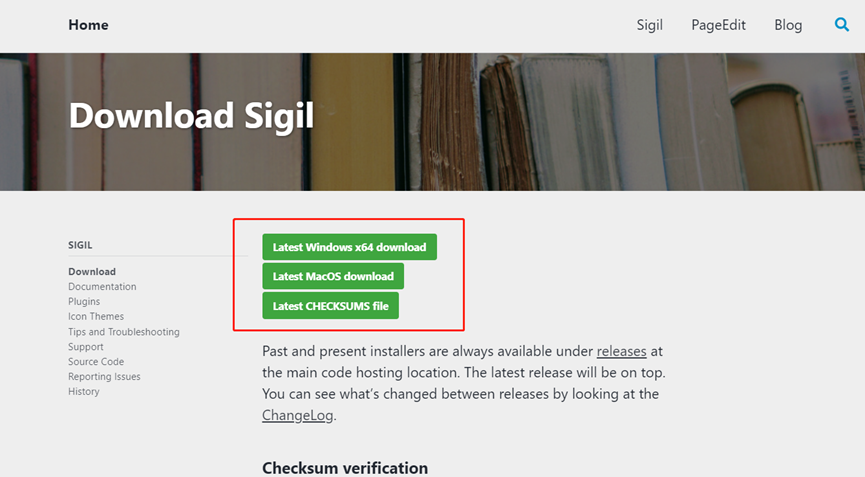
Task: Open Blog in top navigation
Action: coord(788,25)
